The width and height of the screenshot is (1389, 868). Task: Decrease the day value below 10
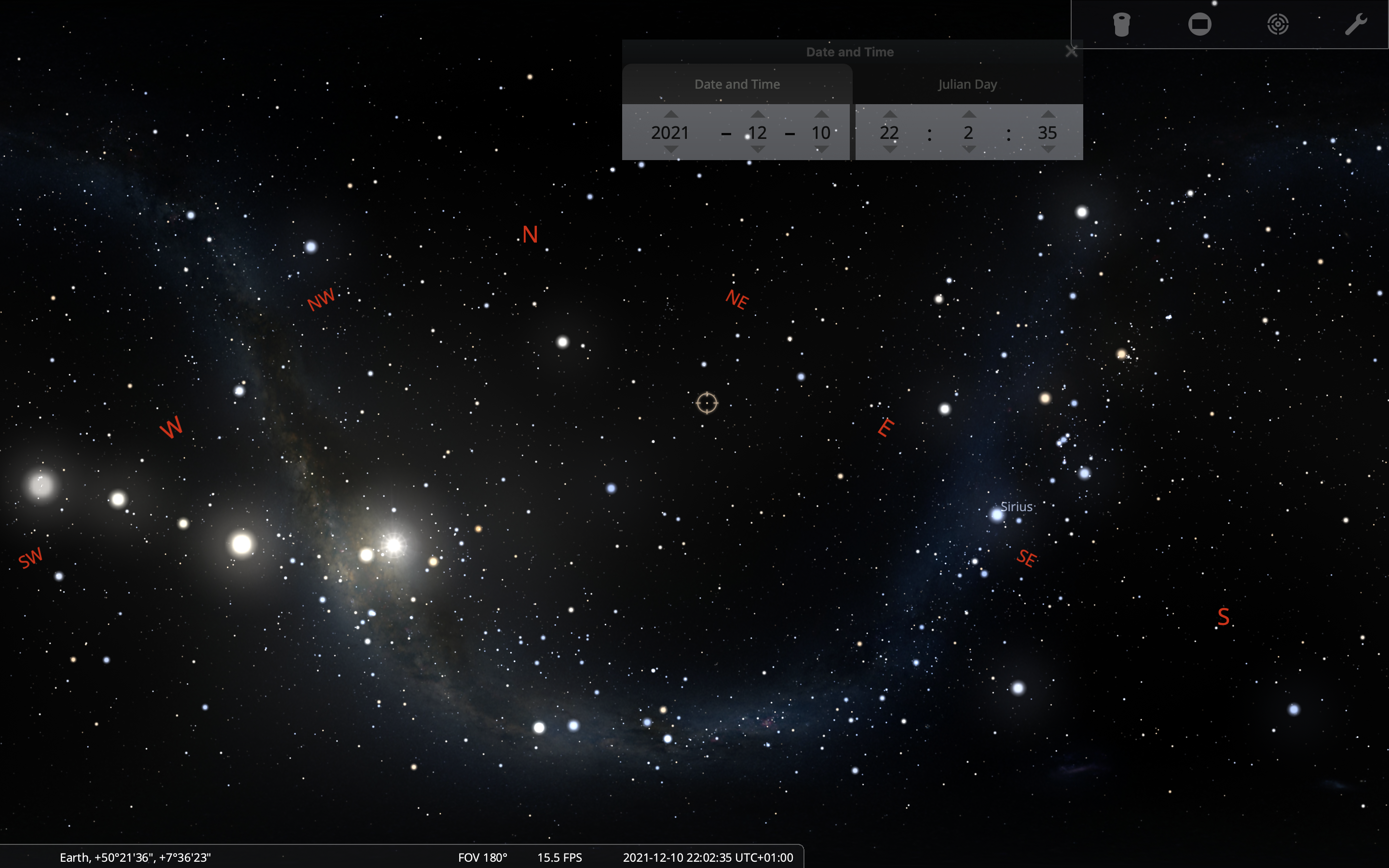pos(821,150)
